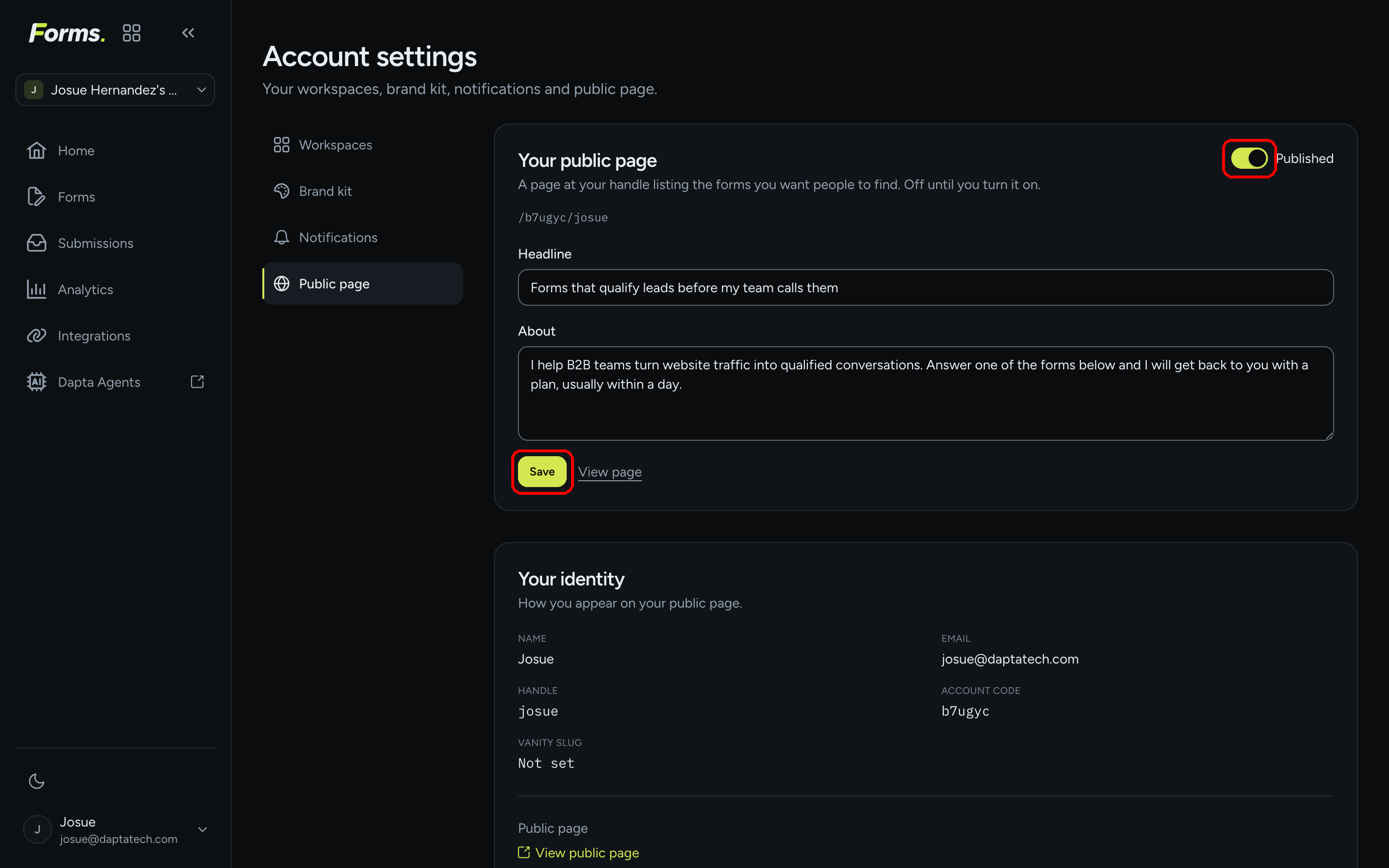Click the Forms pen-and-page icon in the sidebar
1389x868 pixels.
click(x=37, y=197)
